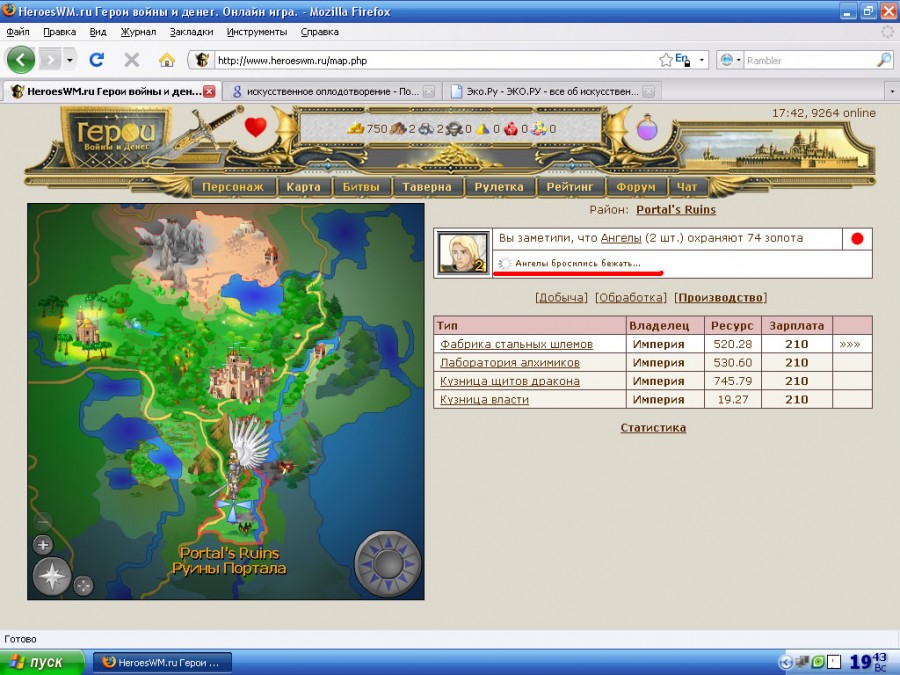
Task: Close the Эко.Ру tab
Action: pyautogui.click(x=649, y=91)
